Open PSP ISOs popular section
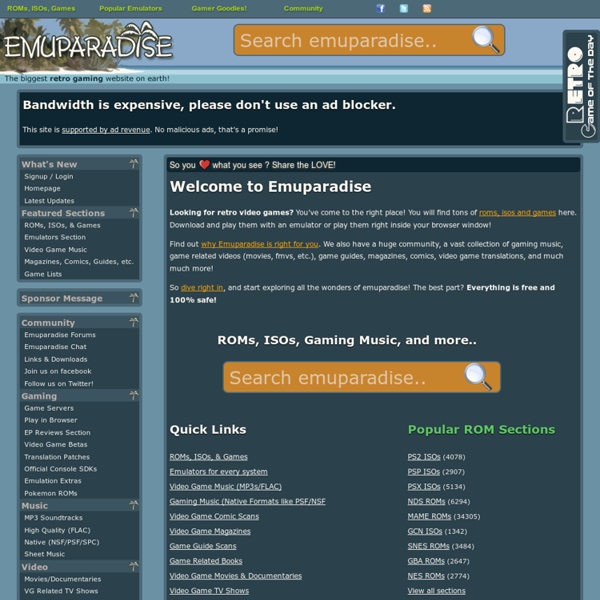Image resolution: width=600 pixels, height=600 pixels. click(x=424, y=472)
